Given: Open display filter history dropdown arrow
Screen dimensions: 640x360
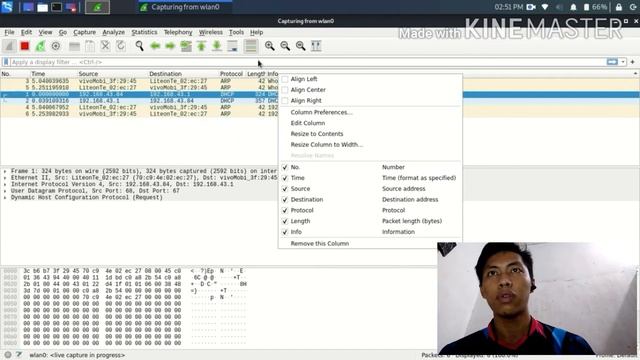Looking at the screenshot, I should click(x=623, y=62).
